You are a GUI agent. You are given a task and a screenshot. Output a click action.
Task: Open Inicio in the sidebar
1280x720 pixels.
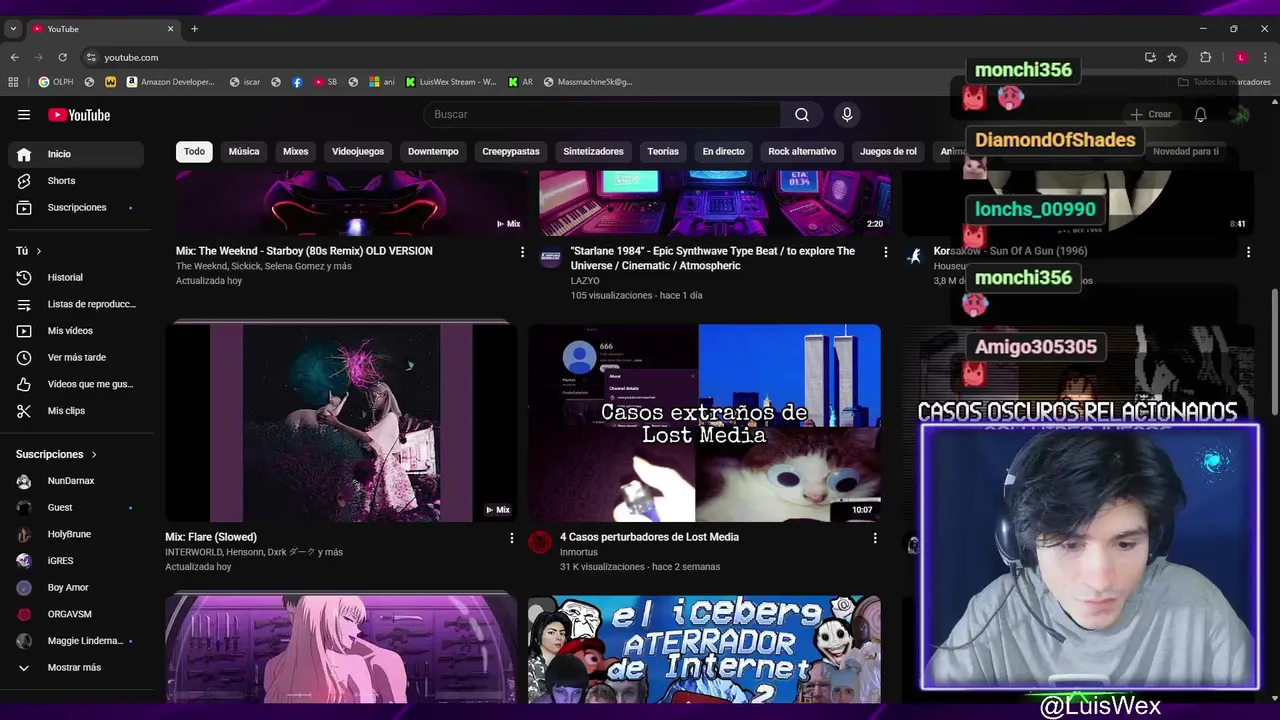click(76, 154)
